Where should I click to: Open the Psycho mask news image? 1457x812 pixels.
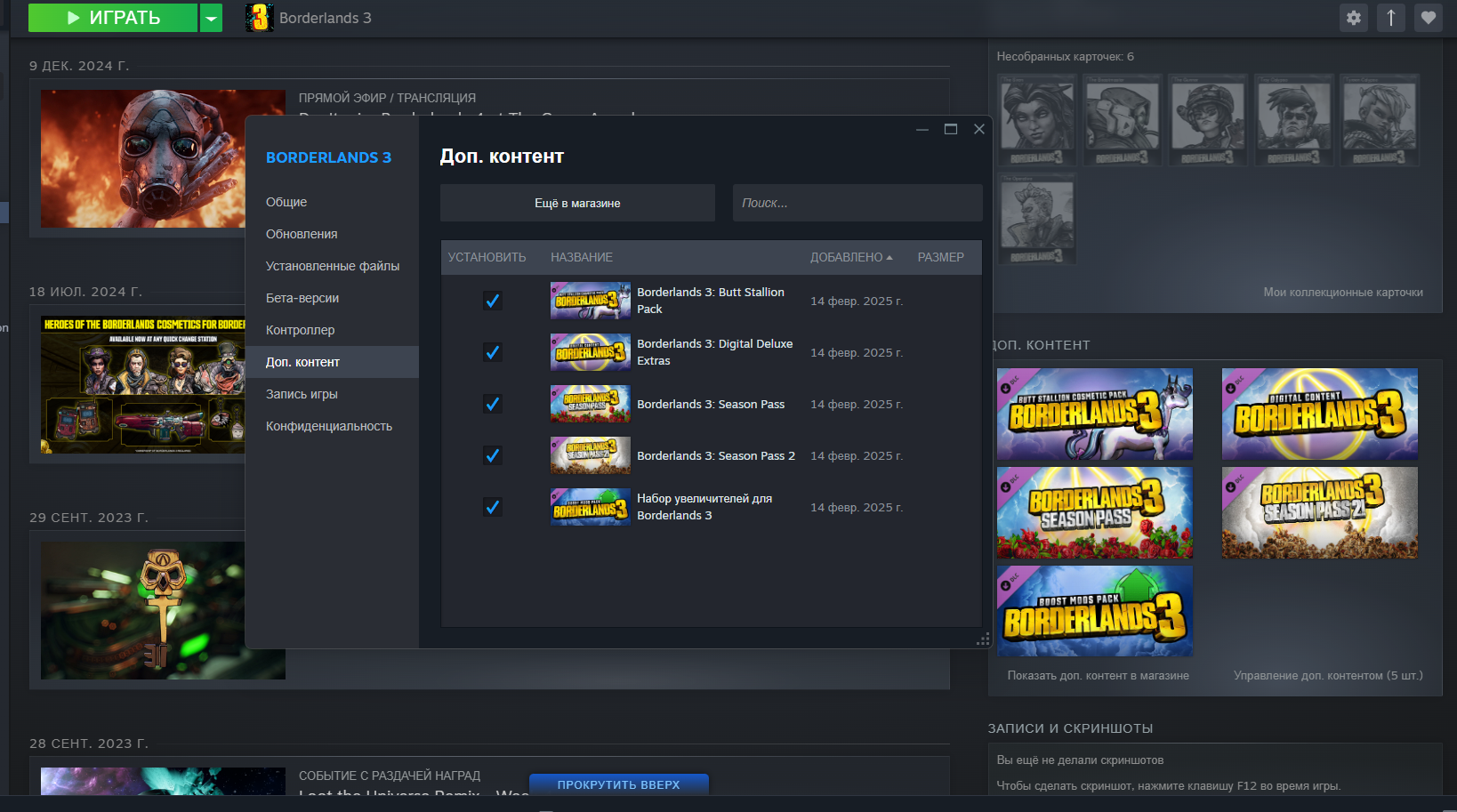coord(142,158)
